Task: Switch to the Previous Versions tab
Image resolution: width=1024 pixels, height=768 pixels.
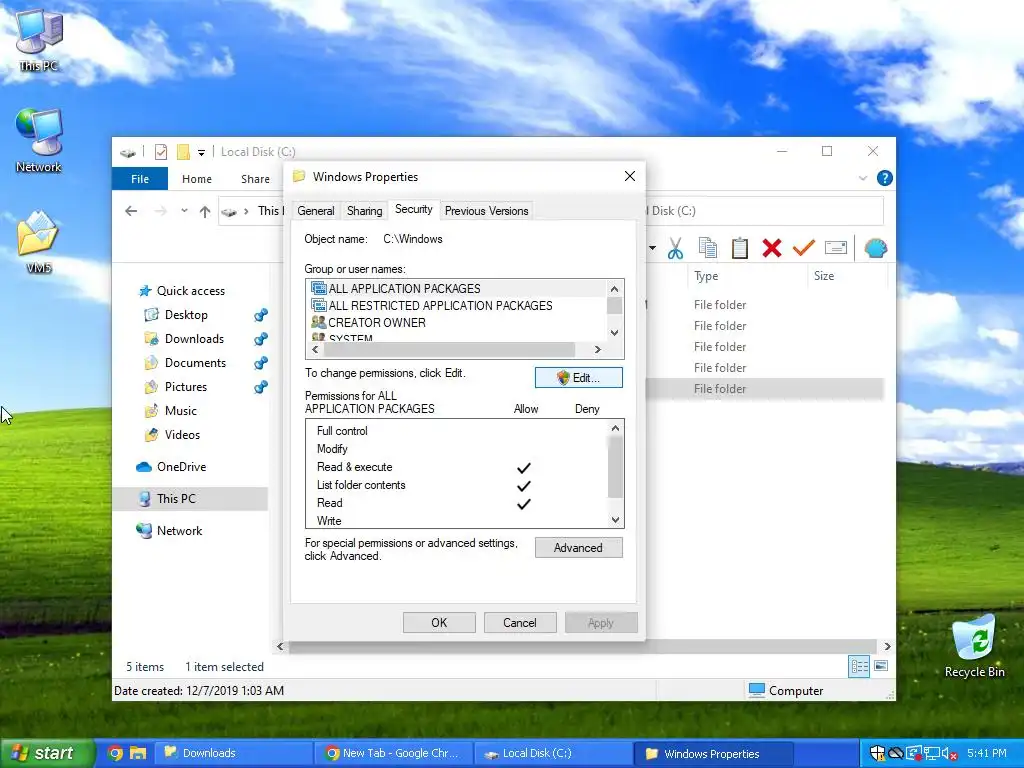Action: click(x=487, y=211)
